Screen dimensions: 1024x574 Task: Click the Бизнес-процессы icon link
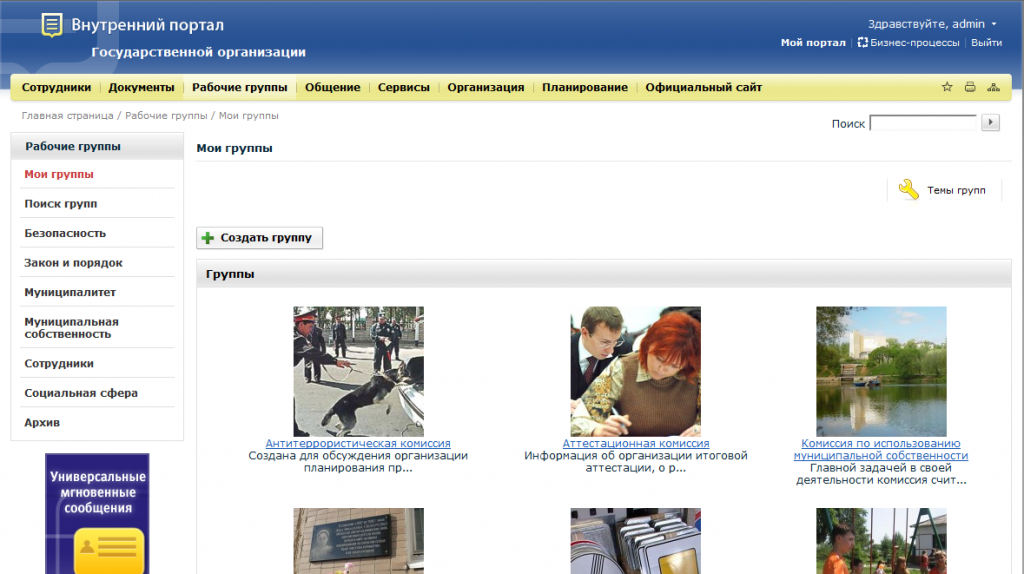863,43
